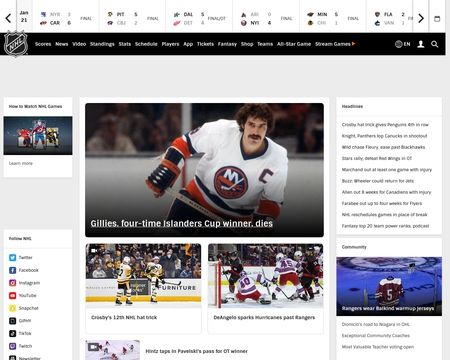Show next scoreboard games arrow
The height and width of the screenshot is (360, 450).
[421, 18]
